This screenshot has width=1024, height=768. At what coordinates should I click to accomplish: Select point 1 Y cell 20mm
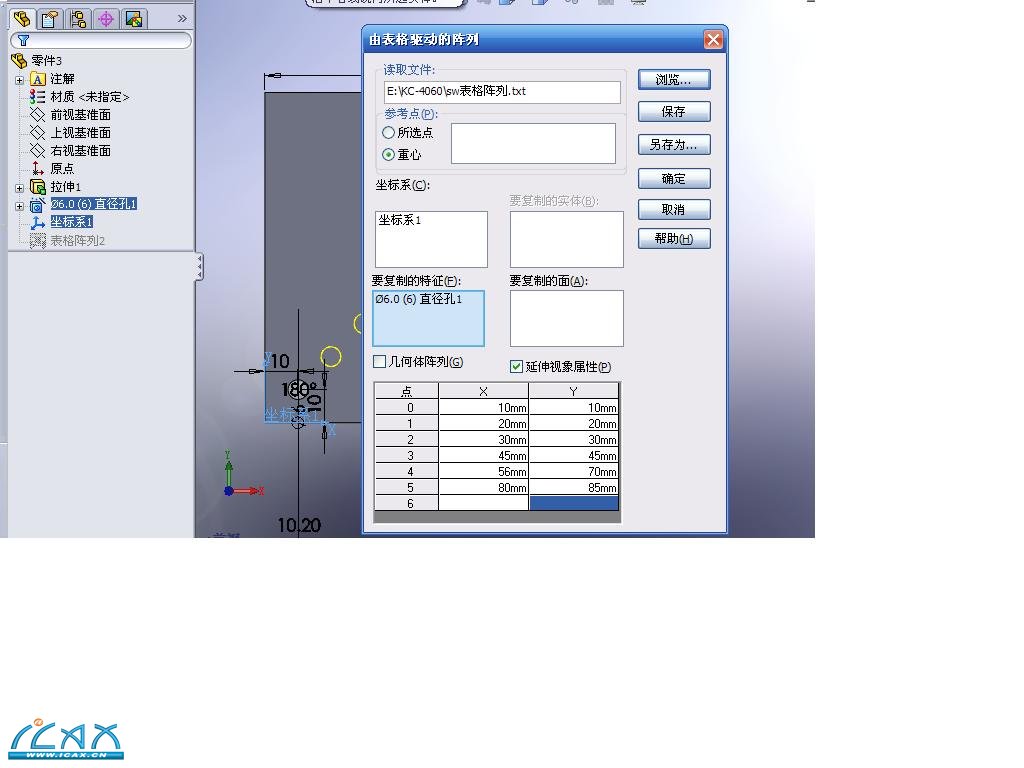(x=573, y=423)
